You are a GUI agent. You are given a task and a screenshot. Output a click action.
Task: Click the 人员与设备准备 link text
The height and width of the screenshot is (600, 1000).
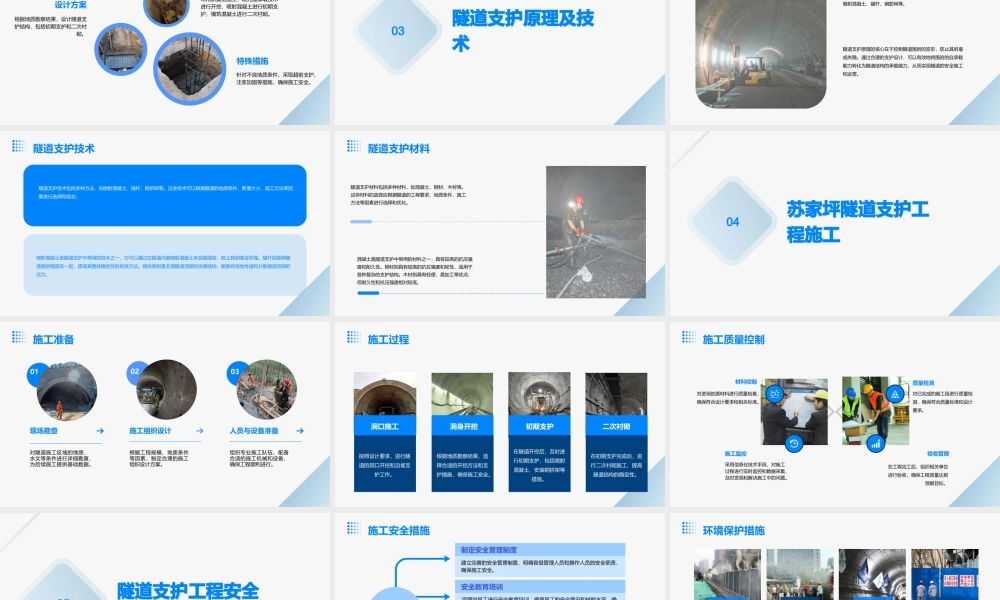click(254, 431)
